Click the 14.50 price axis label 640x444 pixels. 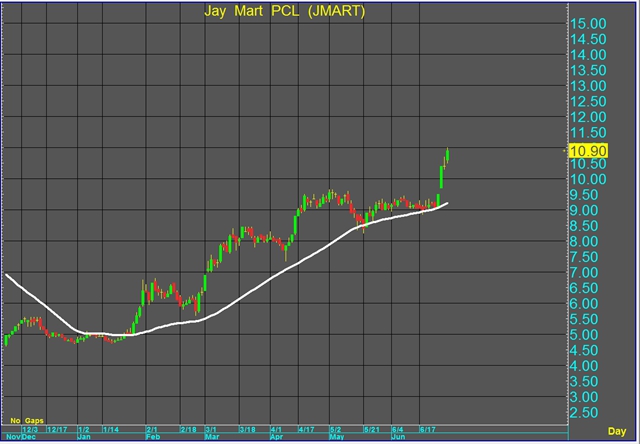coord(588,39)
